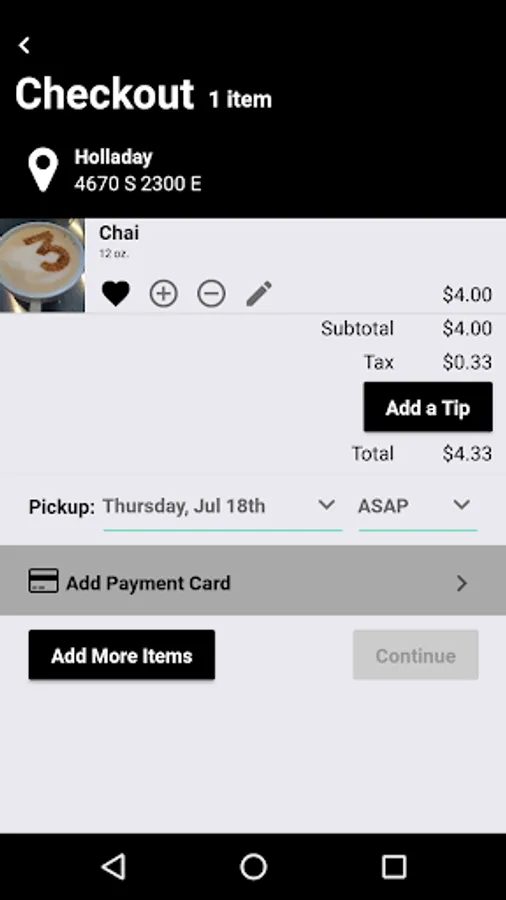Tap the credit card icon
Viewport: 506px width, 900px height.
coord(44,581)
